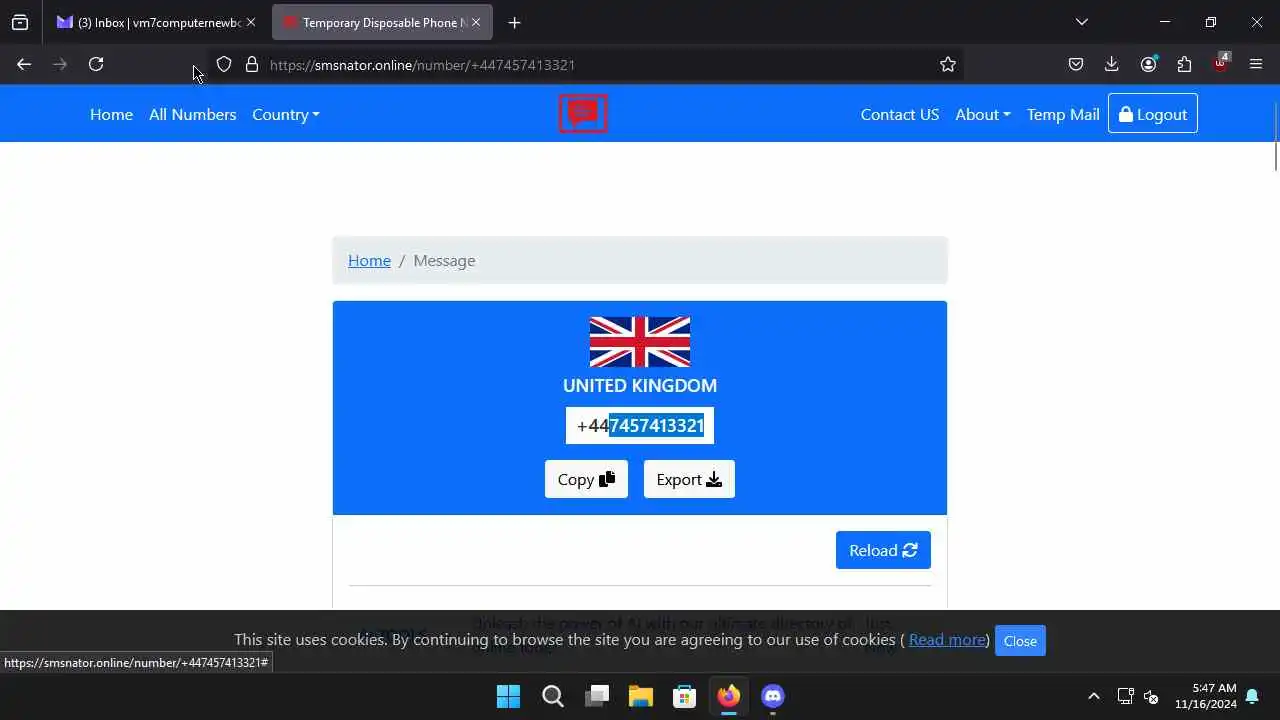Open cookie Read more link
Screen dimensions: 1280x720
[947, 640]
